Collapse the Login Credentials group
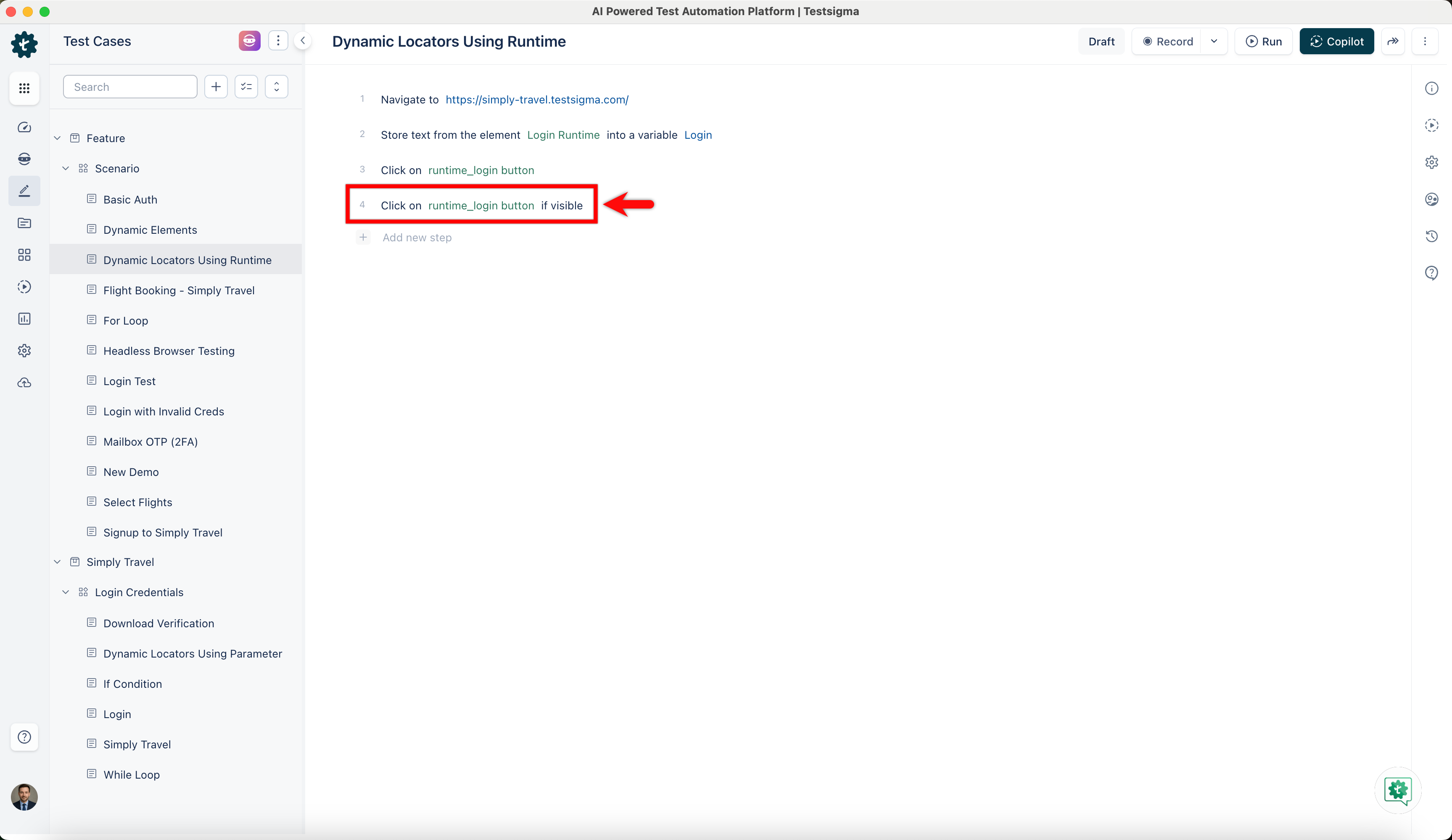 [66, 592]
